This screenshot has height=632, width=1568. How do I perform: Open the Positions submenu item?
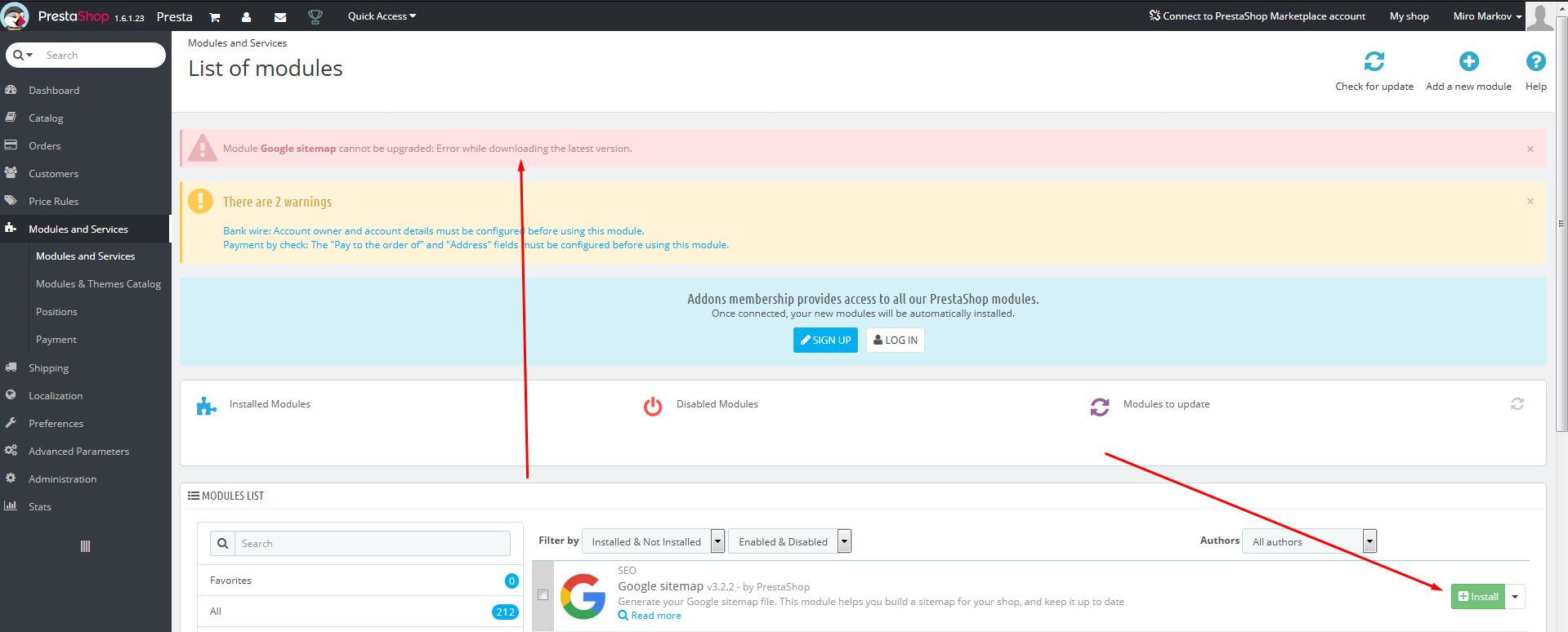click(56, 312)
